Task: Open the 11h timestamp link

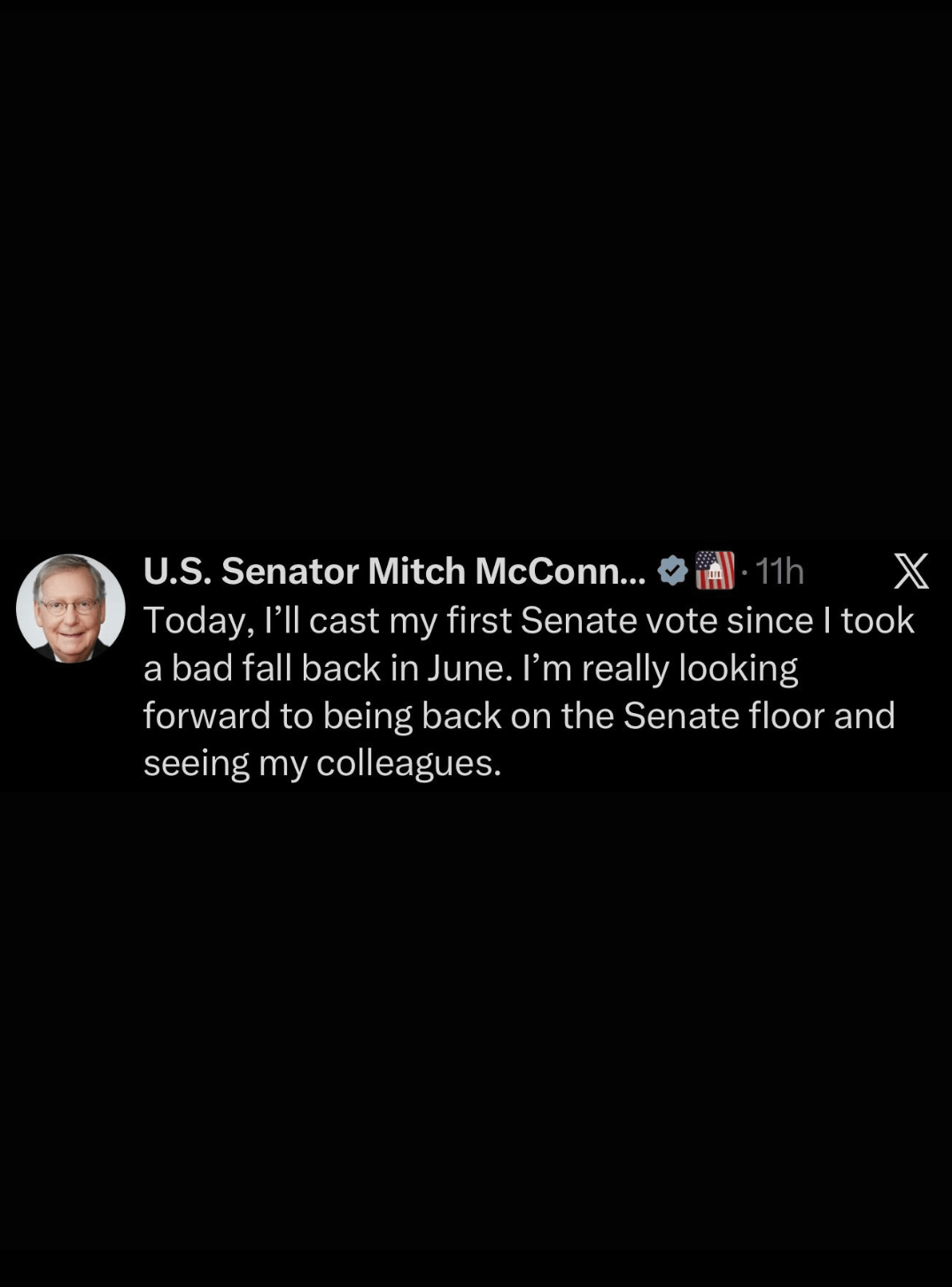Action: coord(779,572)
